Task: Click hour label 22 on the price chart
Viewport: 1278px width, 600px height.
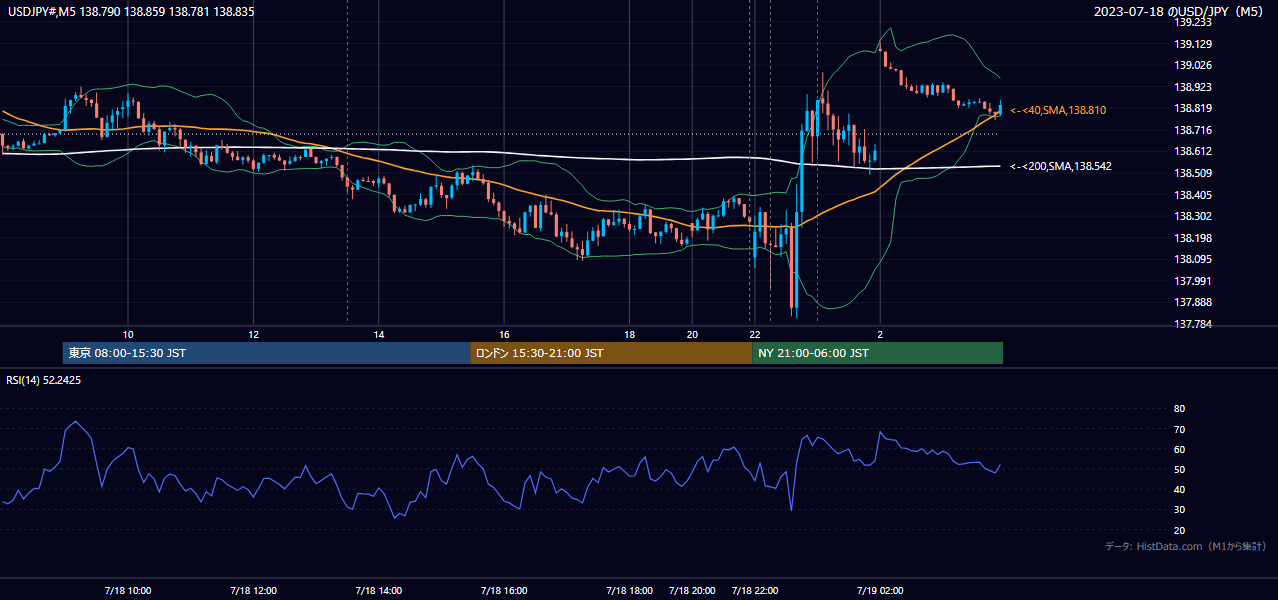Action: click(x=755, y=334)
